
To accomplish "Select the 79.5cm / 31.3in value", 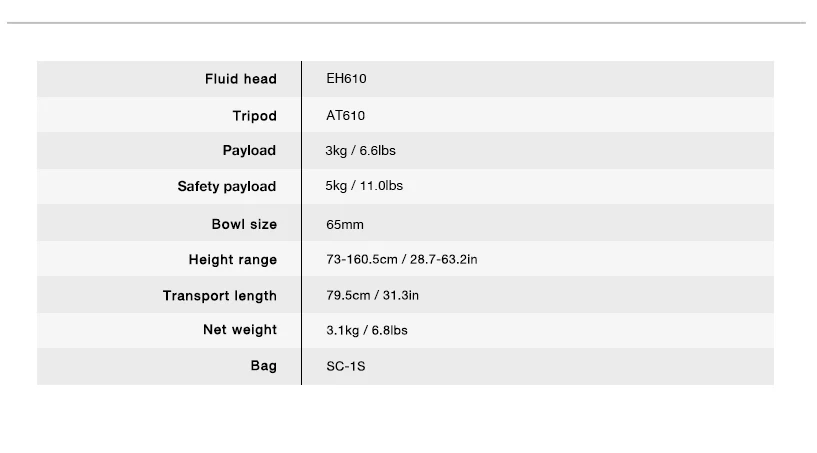I will coord(373,295).
